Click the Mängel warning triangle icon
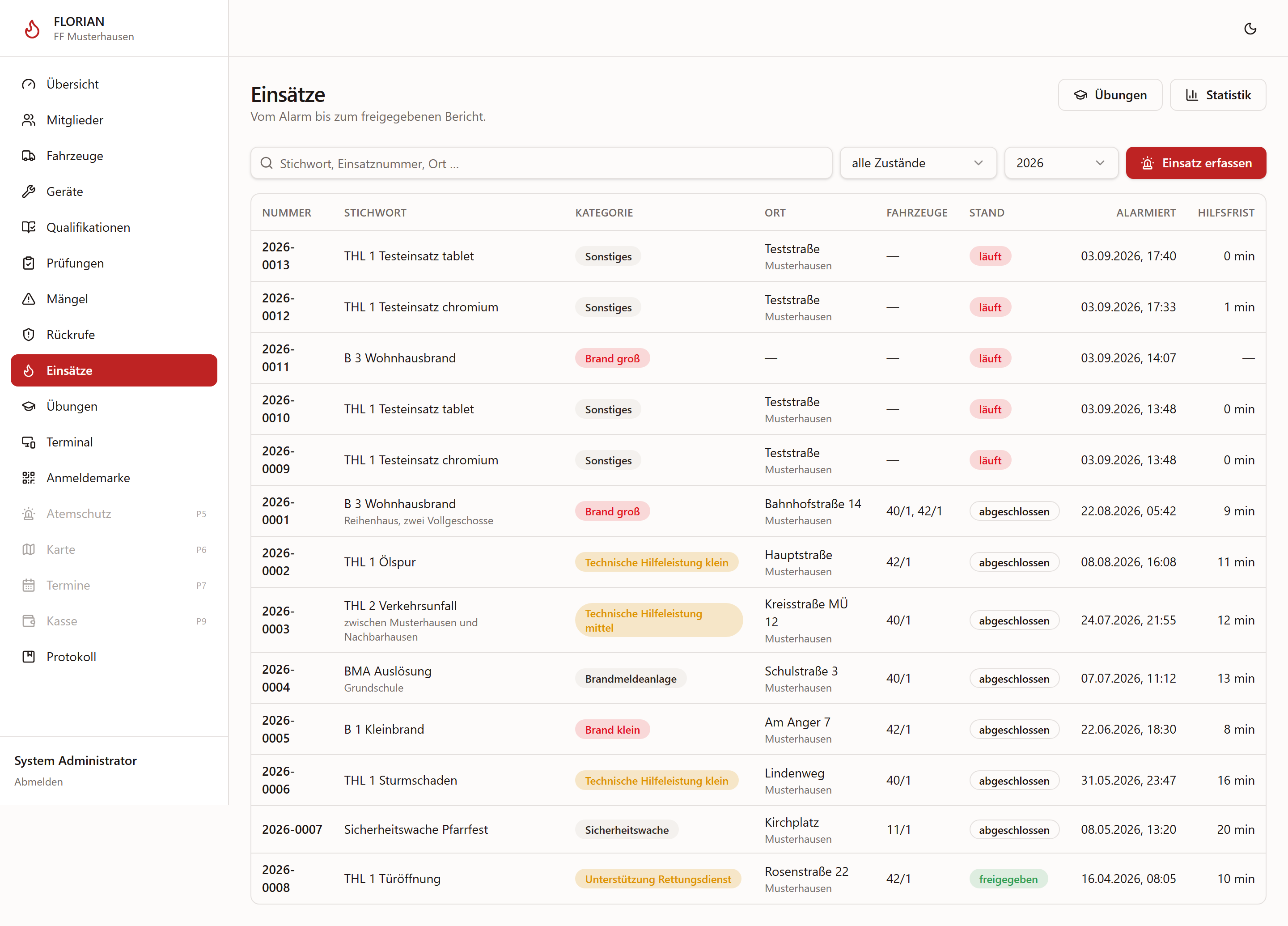The image size is (1288, 926). tap(28, 299)
